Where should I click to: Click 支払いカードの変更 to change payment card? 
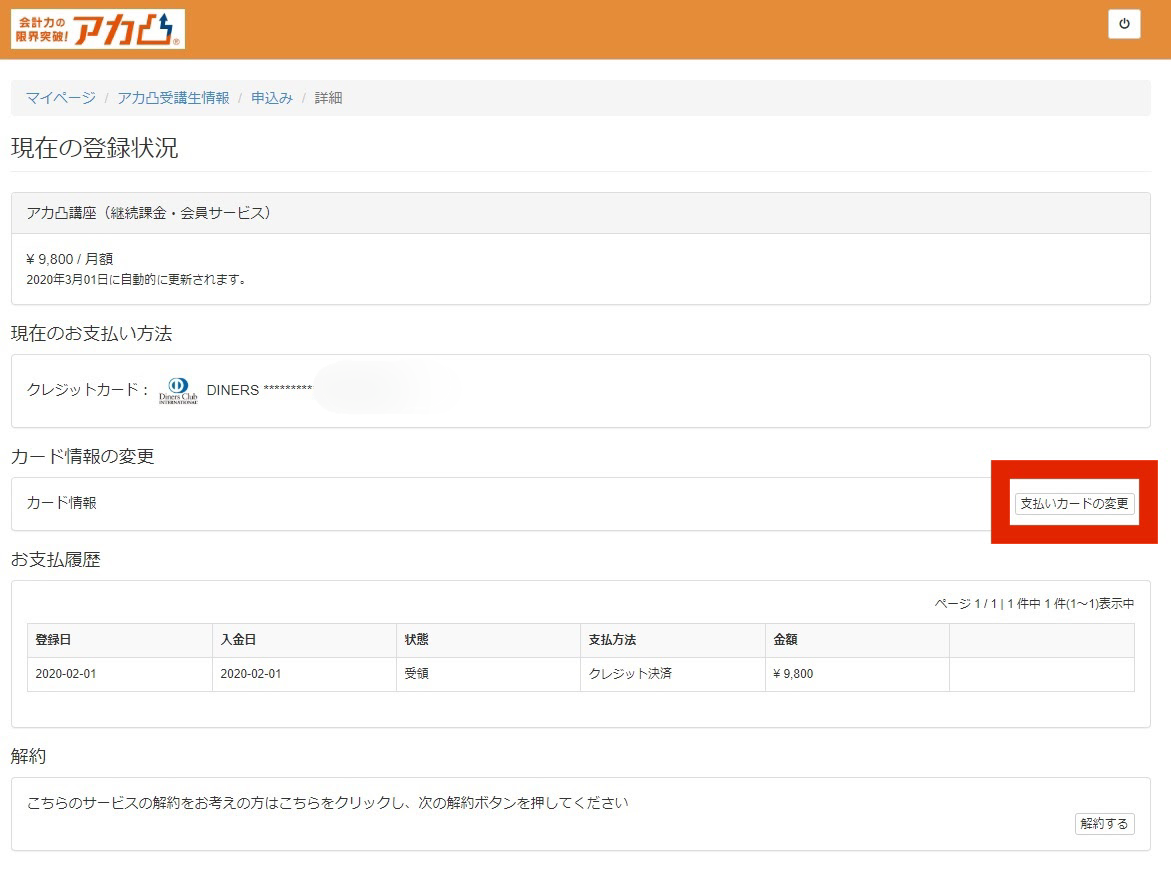[1074, 504]
